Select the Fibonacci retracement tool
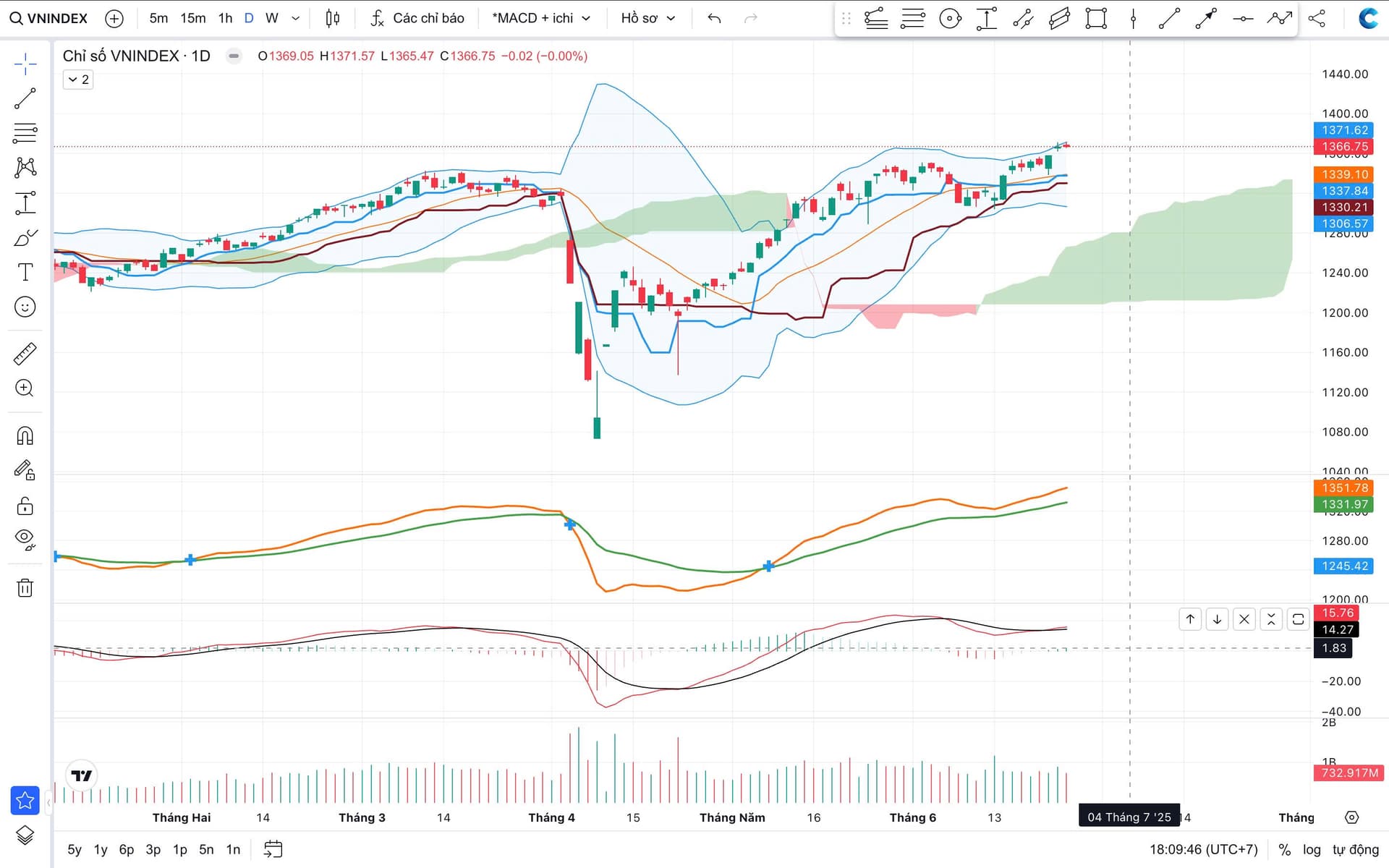This screenshot has width=1389, height=868. click(25, 133)
